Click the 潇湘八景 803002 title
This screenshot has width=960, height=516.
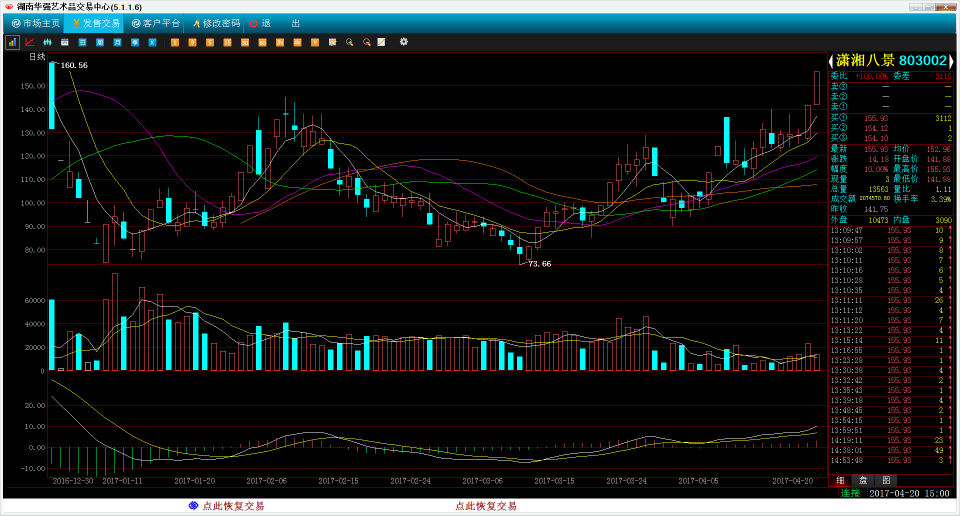[891, 61]
